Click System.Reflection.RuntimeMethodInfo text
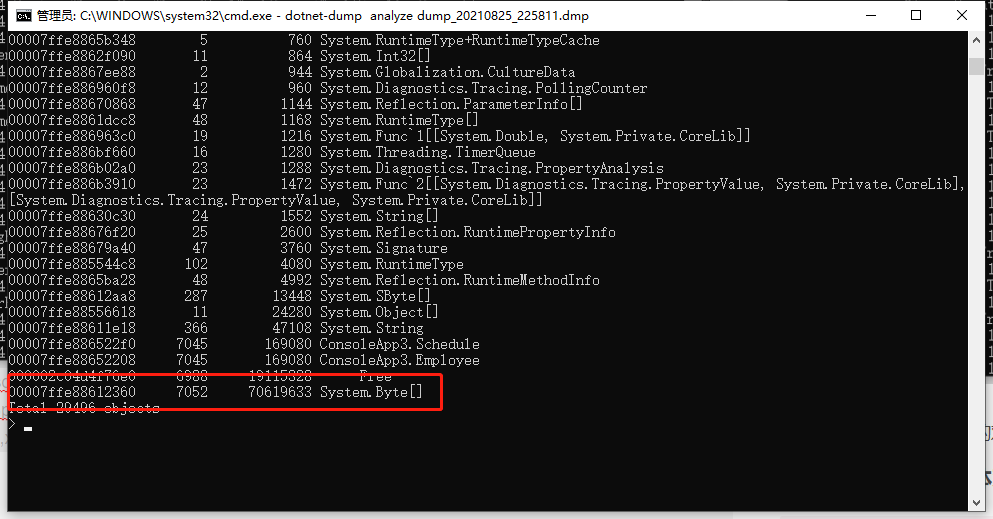 pyautogui.click(x=459, y=280)
